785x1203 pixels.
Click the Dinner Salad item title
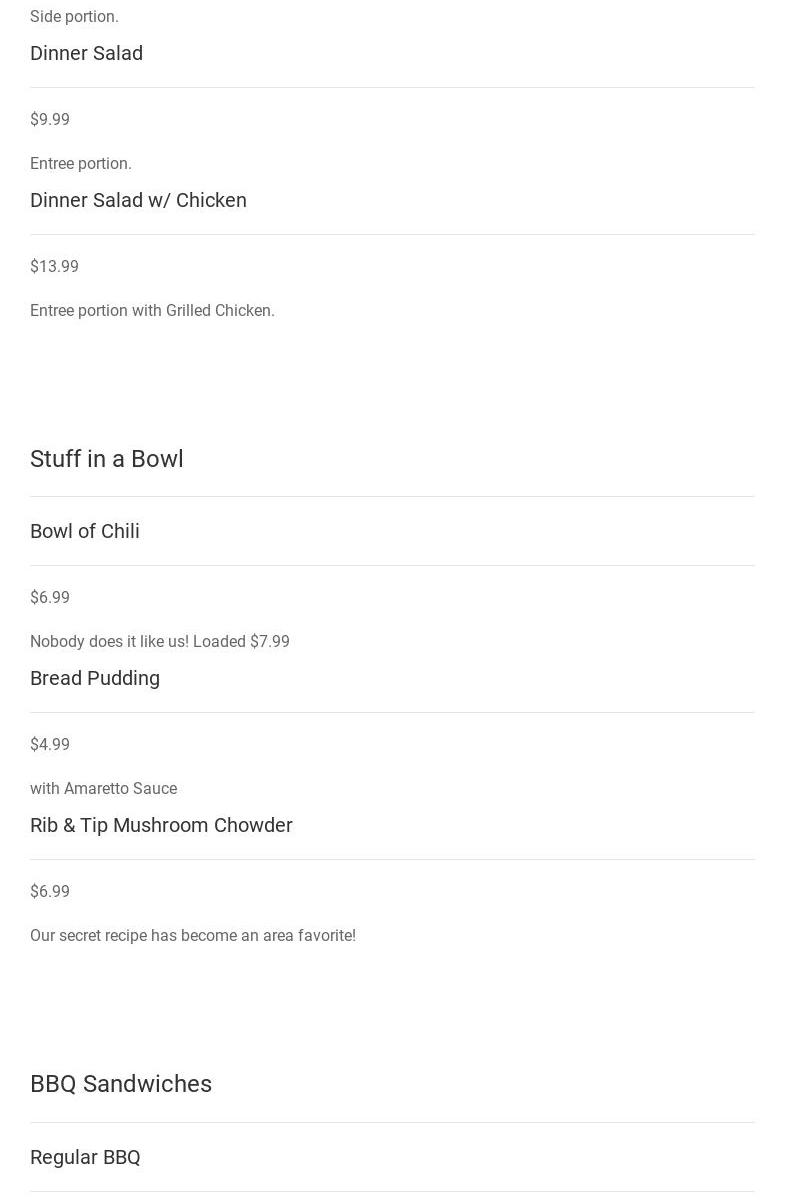[x=86, y=53]
